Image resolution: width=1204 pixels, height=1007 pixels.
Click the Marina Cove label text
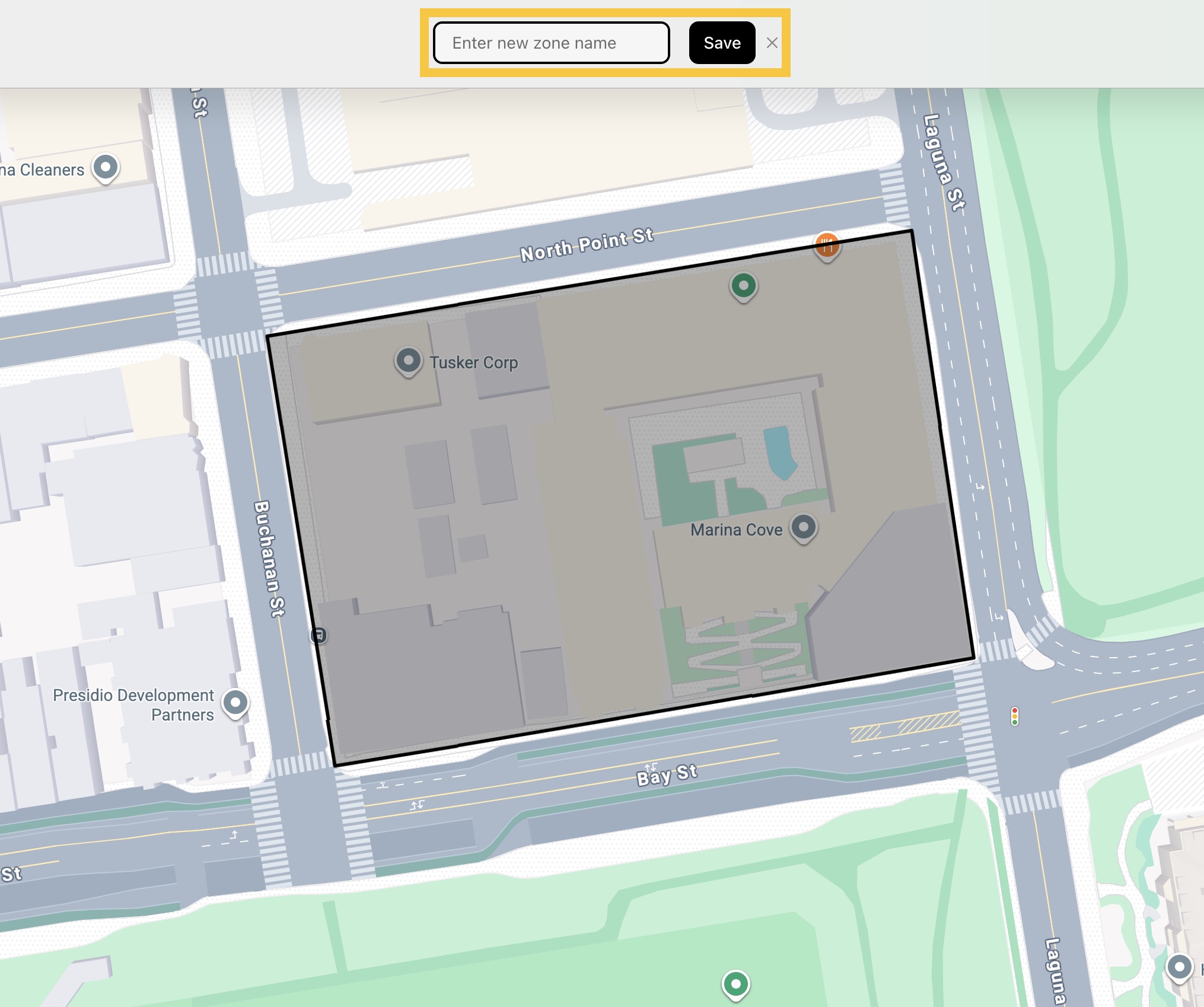click(x=736, y=530)
